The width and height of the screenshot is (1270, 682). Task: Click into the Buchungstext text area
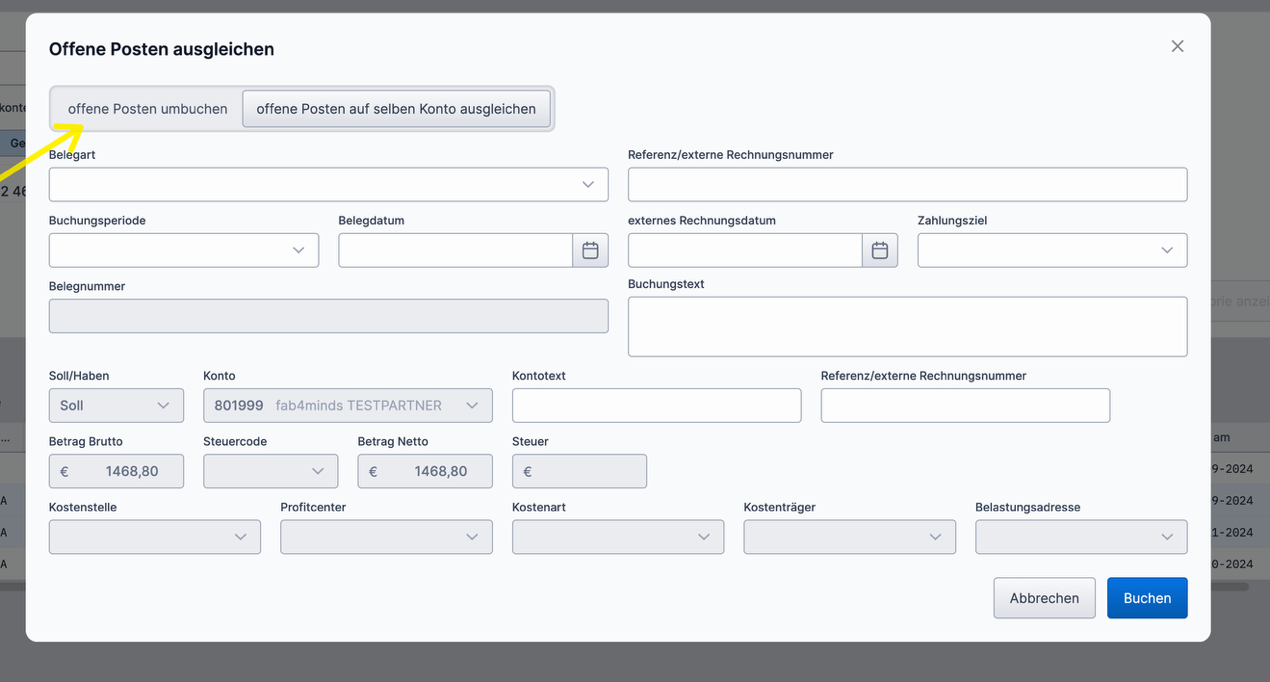(907, 326)
